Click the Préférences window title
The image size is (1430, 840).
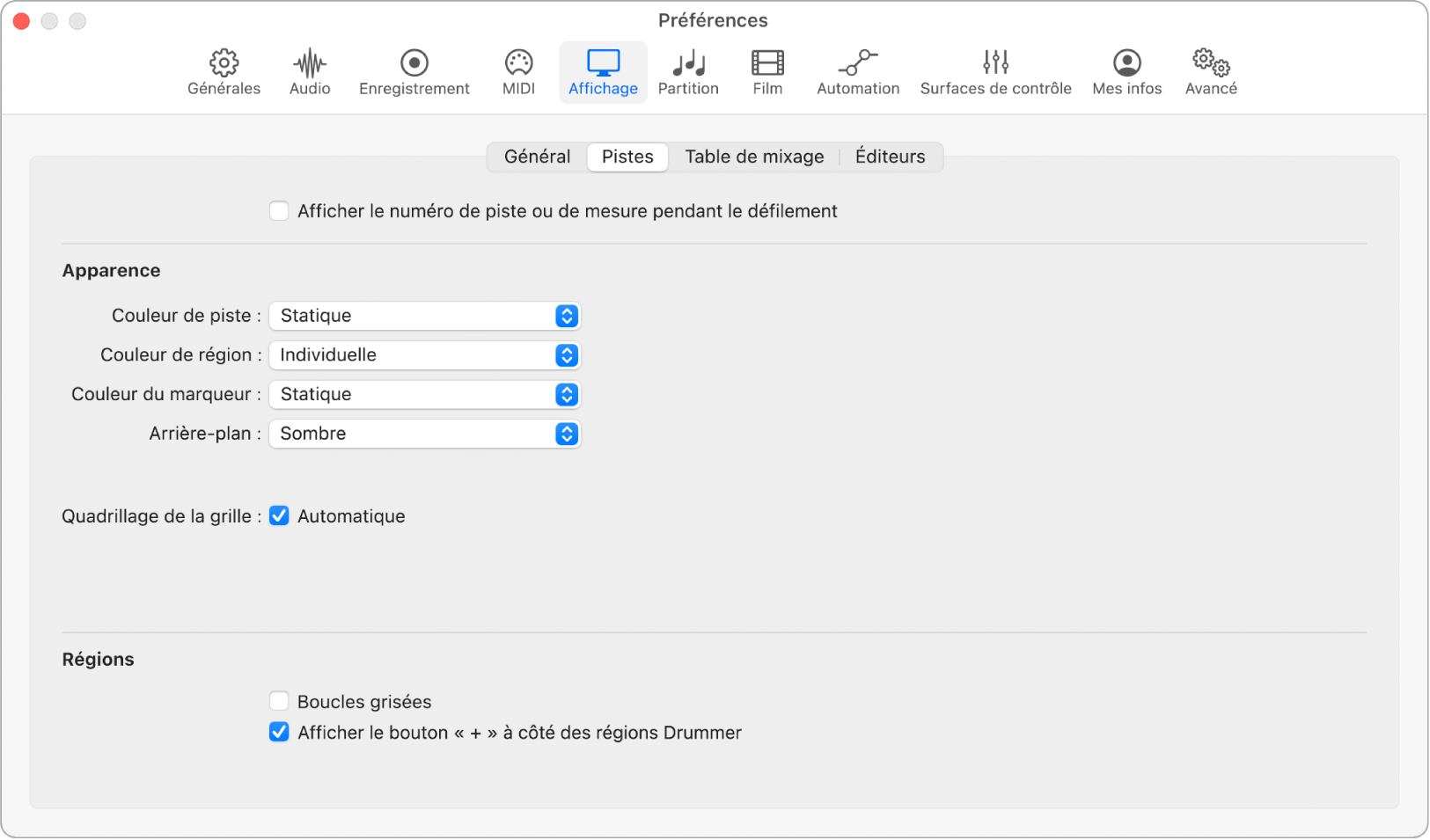pos(714,20)
